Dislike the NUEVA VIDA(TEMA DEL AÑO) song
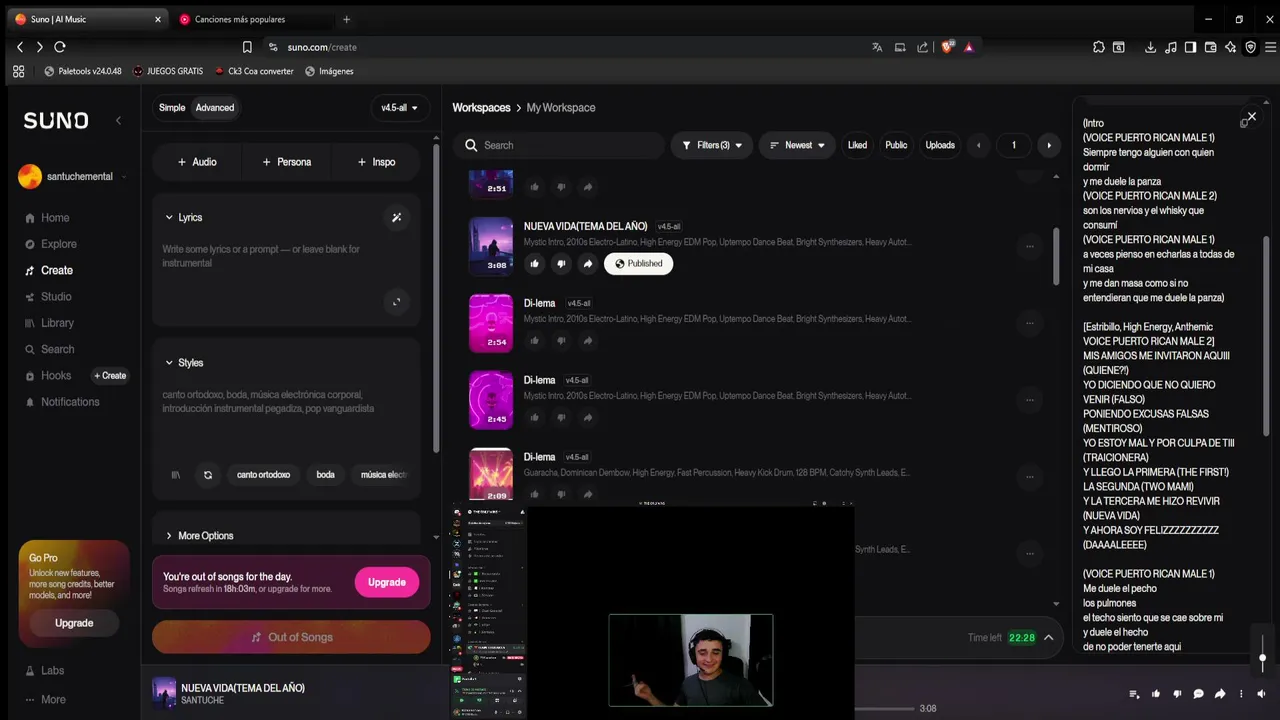The width and height of the screenshot is (1280, 720). click(x=561, y=264)
